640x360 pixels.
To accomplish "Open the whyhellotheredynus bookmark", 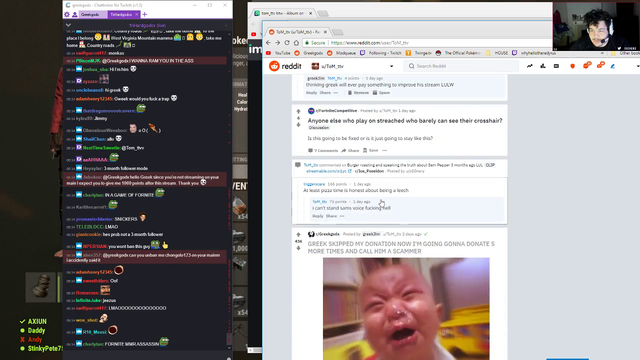I will [x=535, y=53].
